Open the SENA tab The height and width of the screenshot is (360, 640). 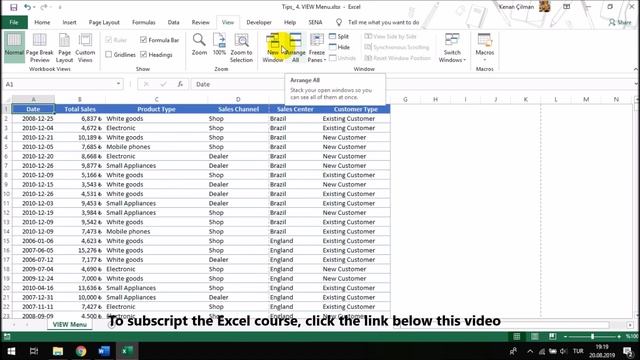pos(315,22)
